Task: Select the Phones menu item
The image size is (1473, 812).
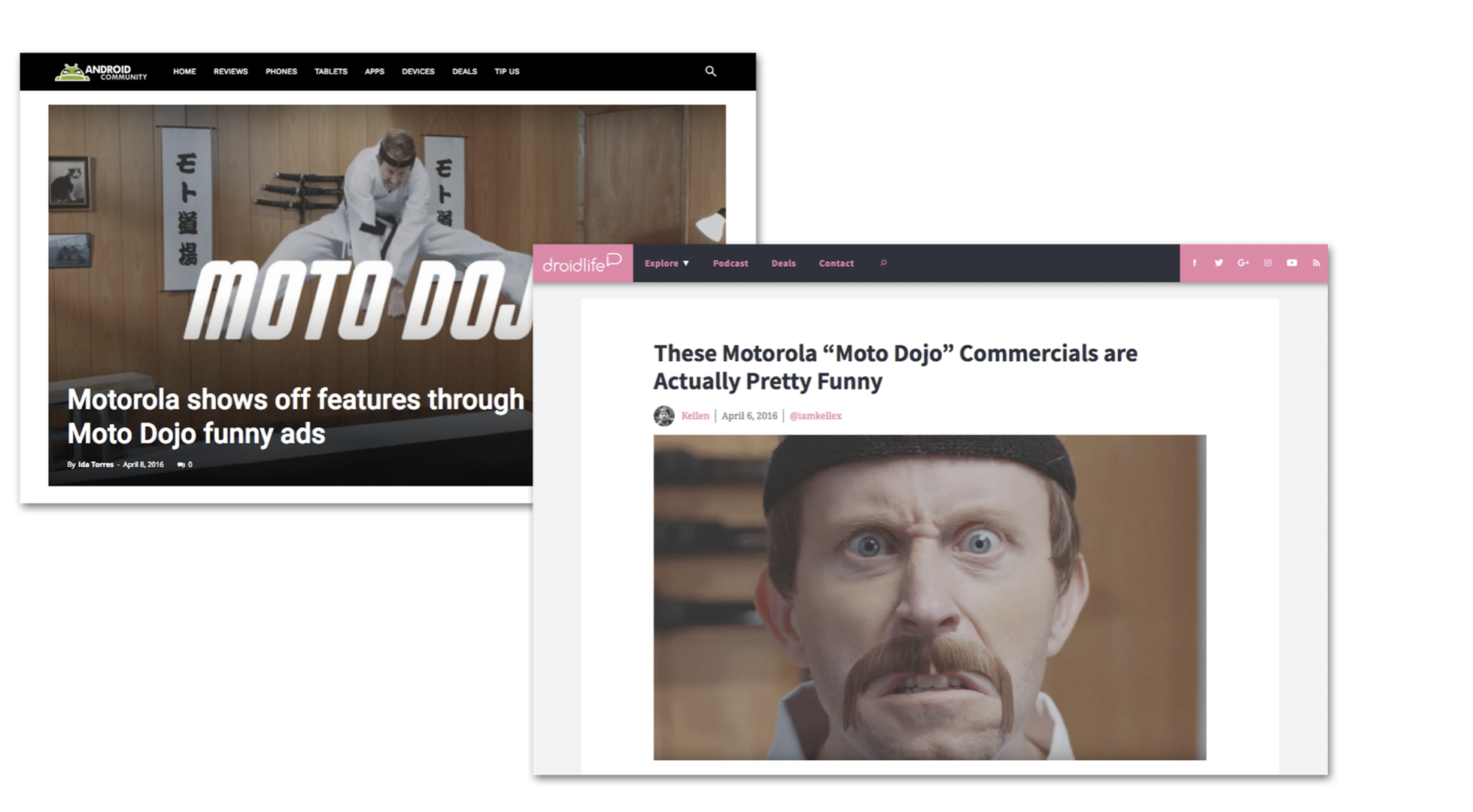Action: coord(281,71)
